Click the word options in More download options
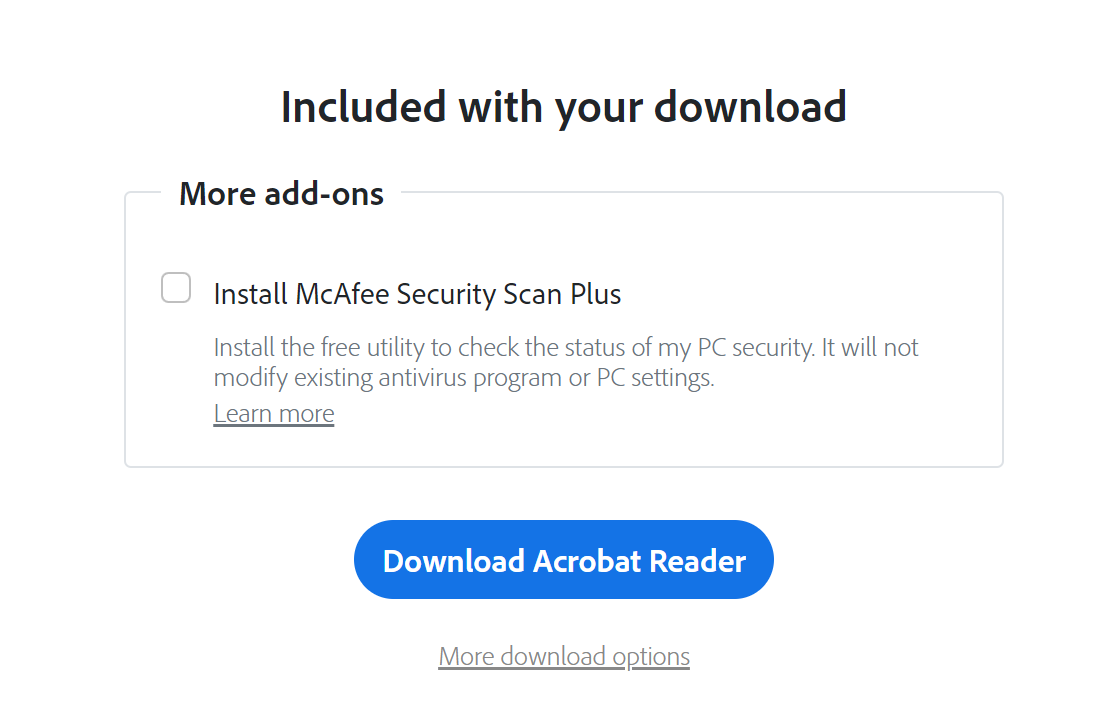 (x=651, y=658)
